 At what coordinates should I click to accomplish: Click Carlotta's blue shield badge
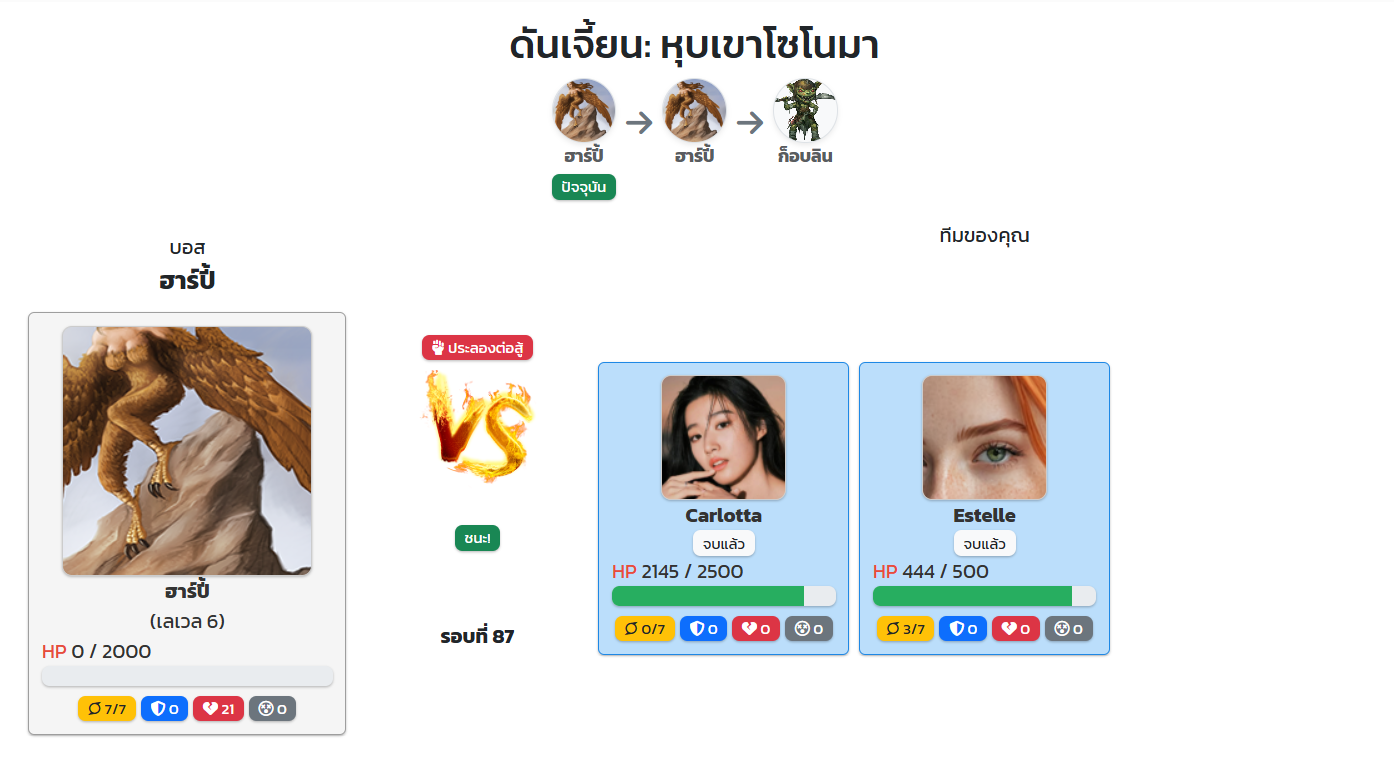tap(703, 629)
